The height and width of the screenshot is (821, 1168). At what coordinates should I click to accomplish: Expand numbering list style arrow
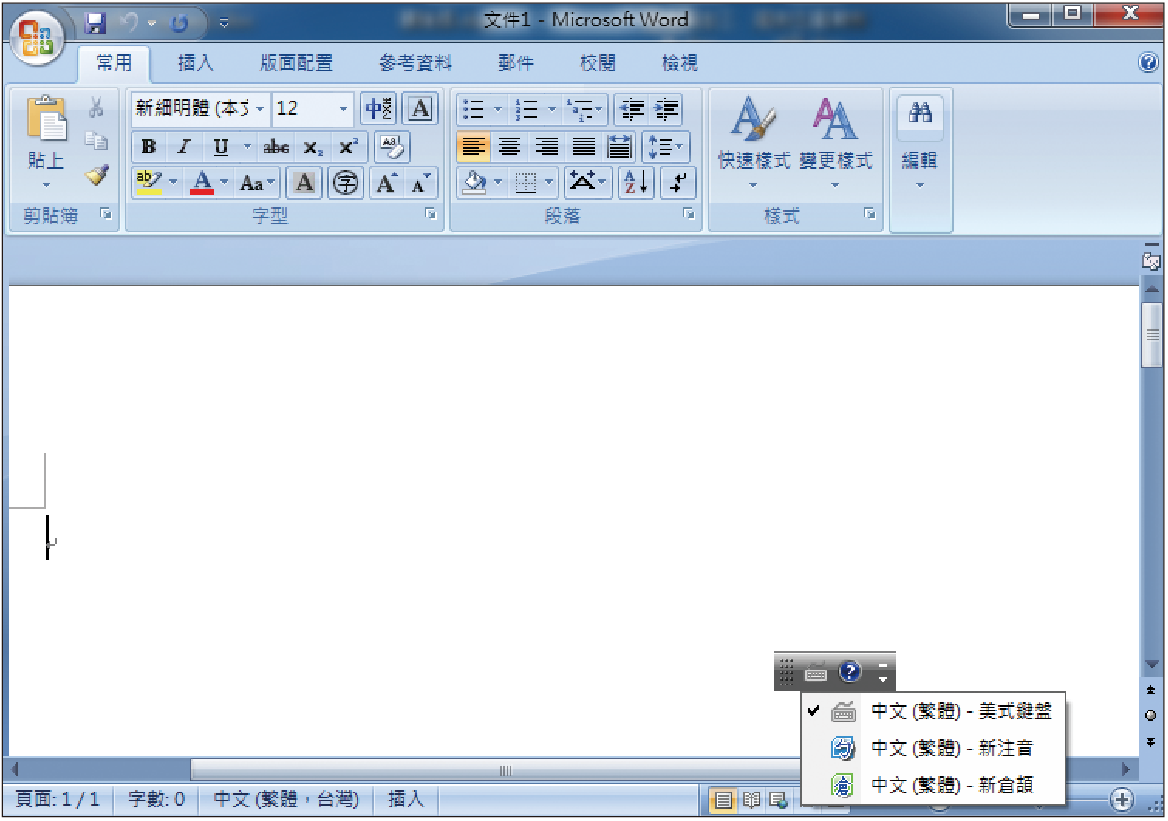click(552, 110)
